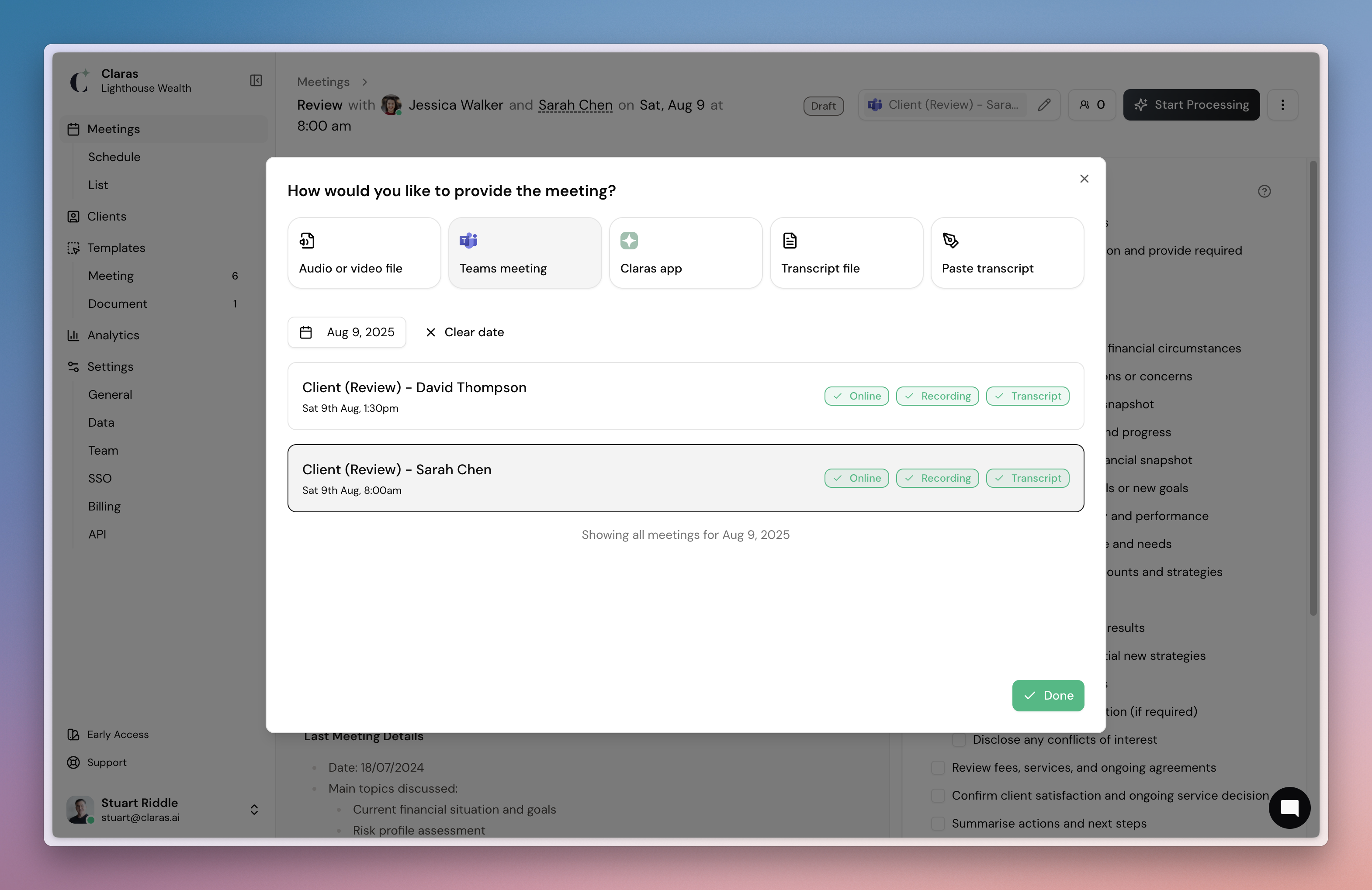Image resolution: width=1372 pixels, height=890 pixels.
Task: Edit the linked Teams meeting with pencil icon
Action: coord(1044,105)
